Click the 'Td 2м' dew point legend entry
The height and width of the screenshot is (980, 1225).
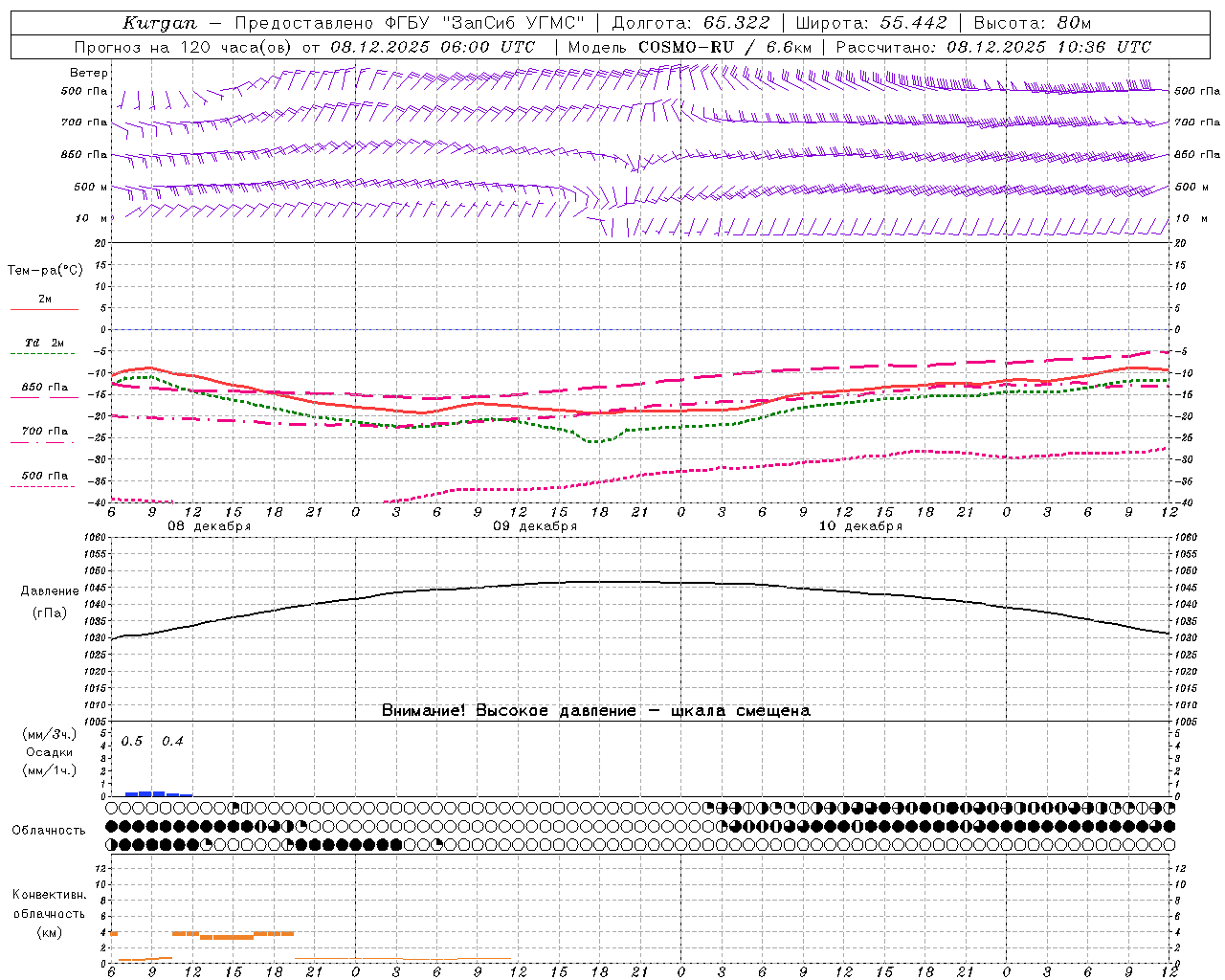point(45,343)
